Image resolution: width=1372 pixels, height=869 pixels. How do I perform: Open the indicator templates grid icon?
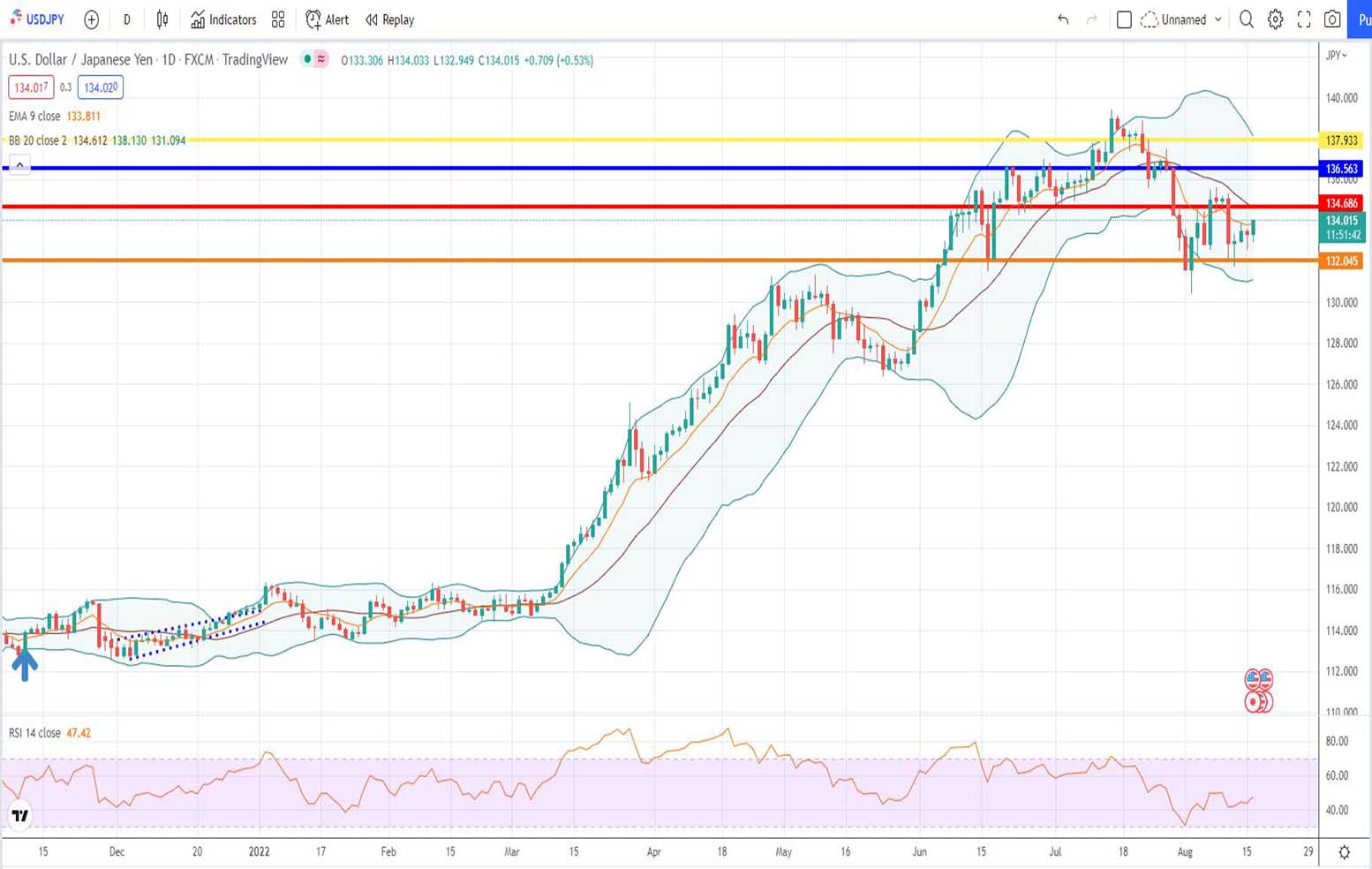(x=278, y=19)
